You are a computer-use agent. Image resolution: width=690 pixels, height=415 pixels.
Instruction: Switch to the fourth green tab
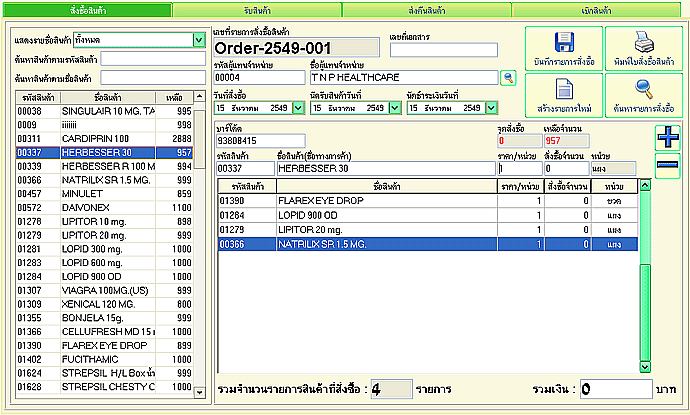[596, 11]
